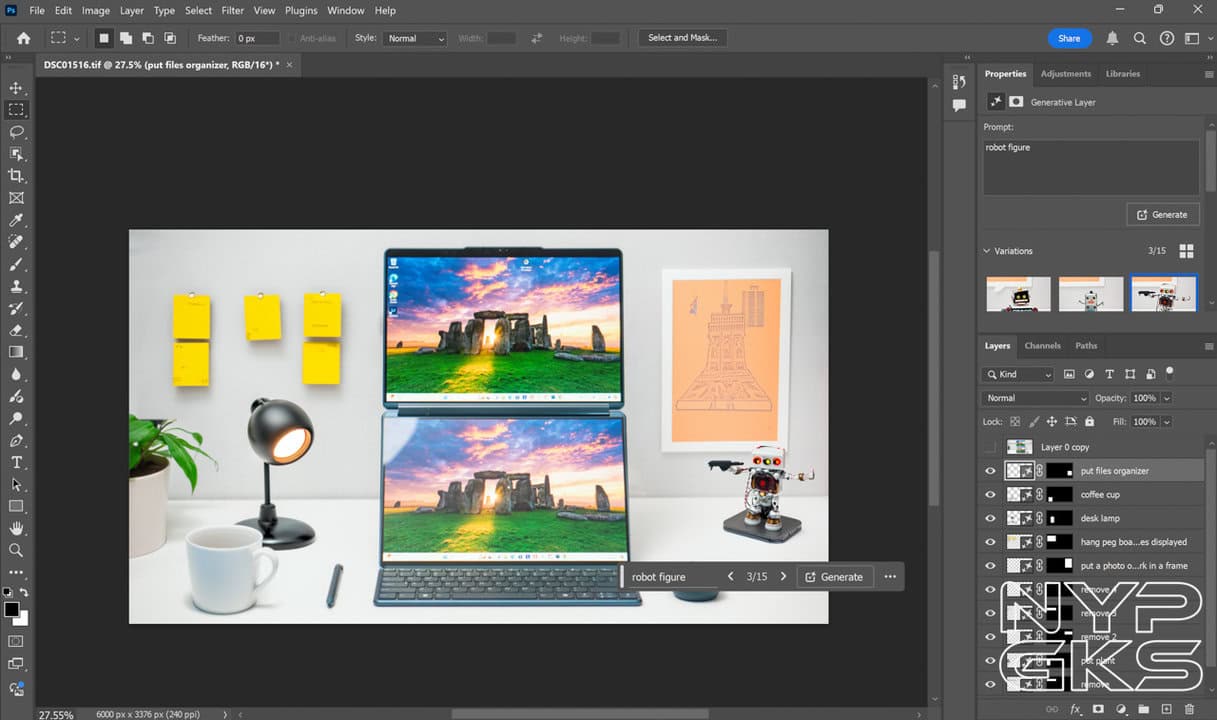This screenshot has width=1217, height=720.
Task: Toggle layer filtering switch on/off
Action: 1169,373
